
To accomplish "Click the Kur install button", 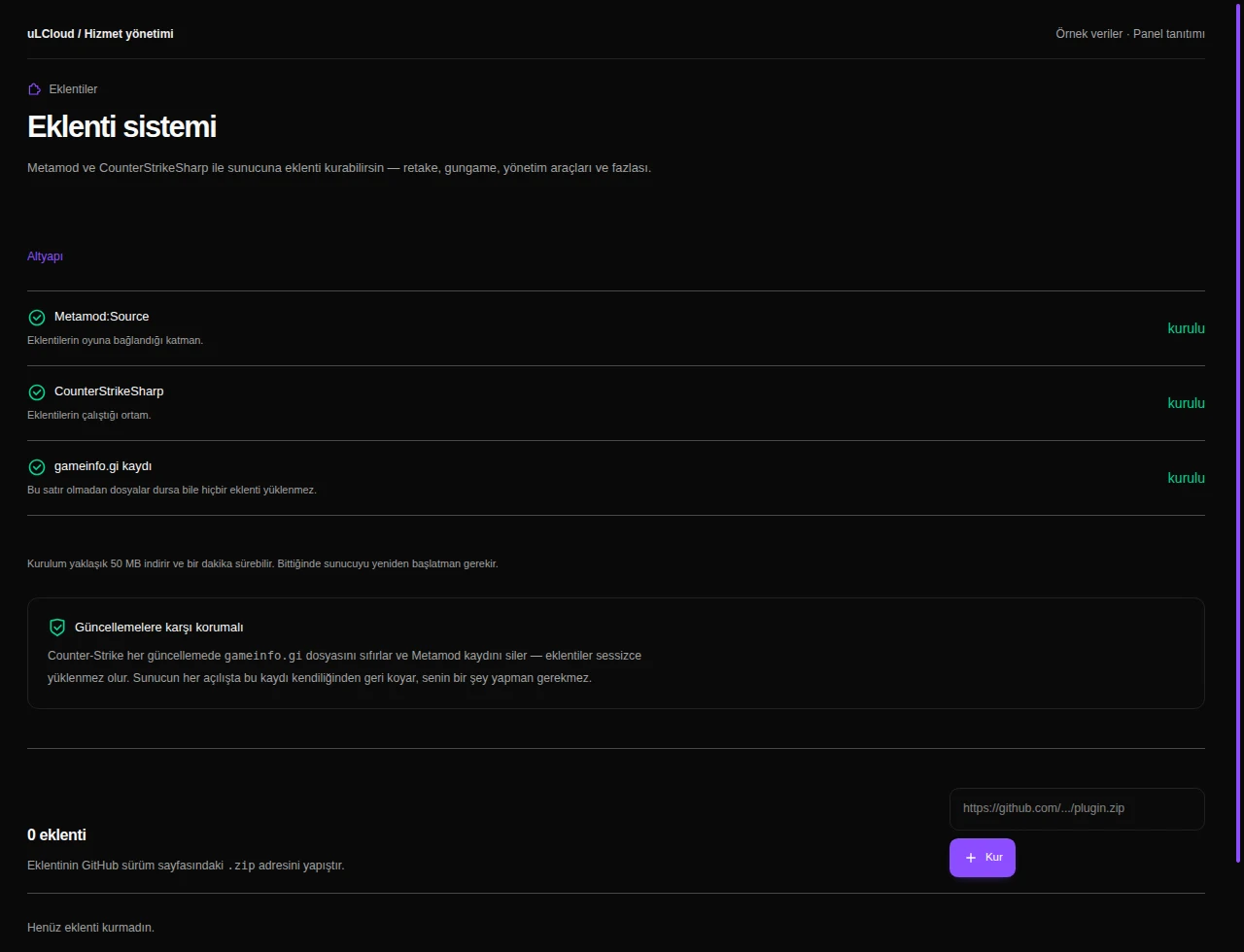I will (983, 858).
